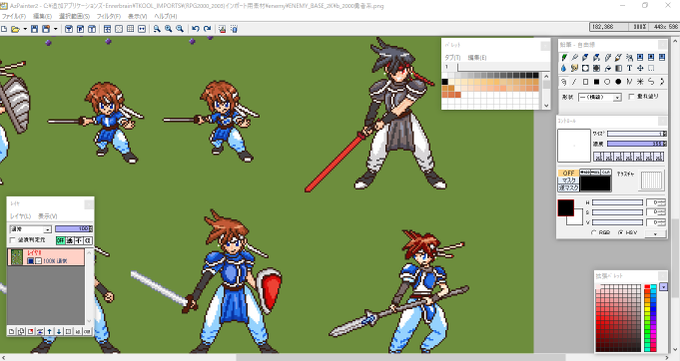
Task: Click the open folder icon in toolbar
Action: (15, 29)
